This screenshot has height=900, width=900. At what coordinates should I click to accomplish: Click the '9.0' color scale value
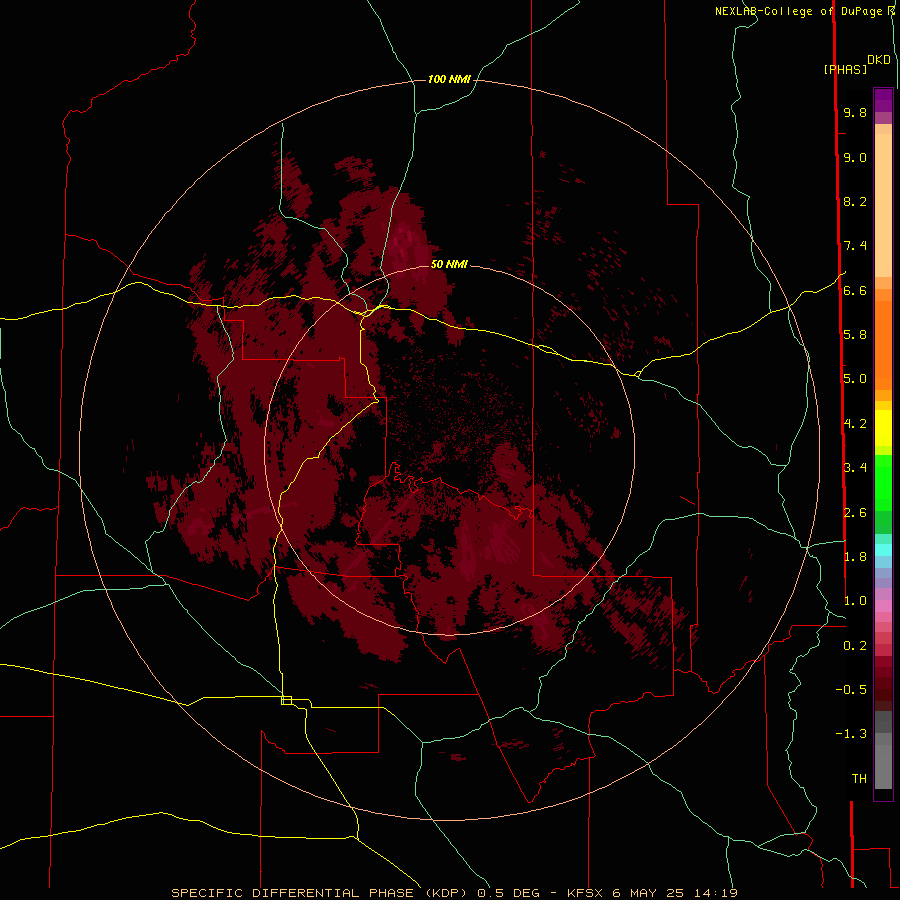pyautogui.click(x=855, y=157)
